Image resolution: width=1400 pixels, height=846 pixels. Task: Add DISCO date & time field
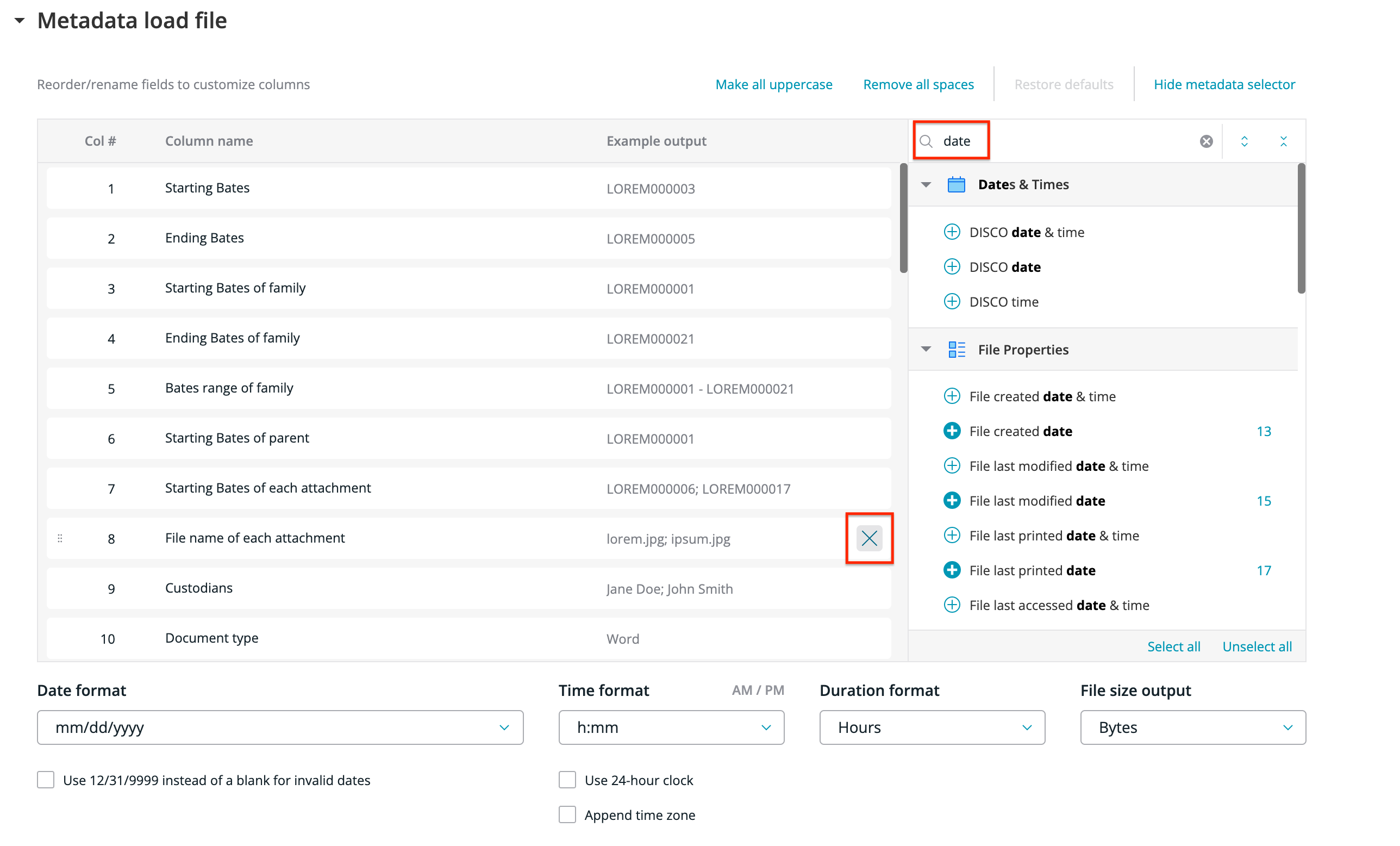pos(952,232)
